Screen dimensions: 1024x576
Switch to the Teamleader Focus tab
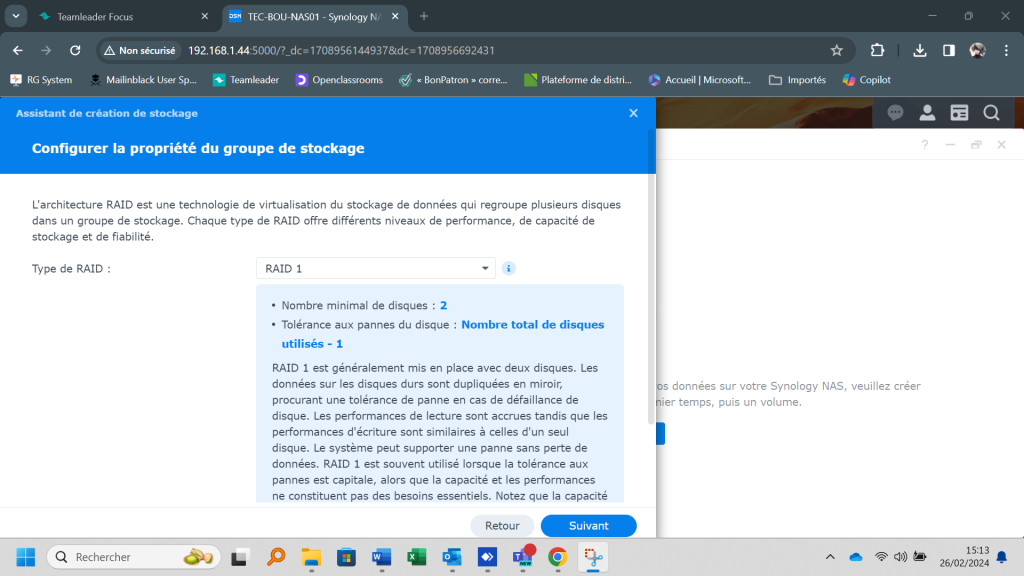[x=120, y=17]
